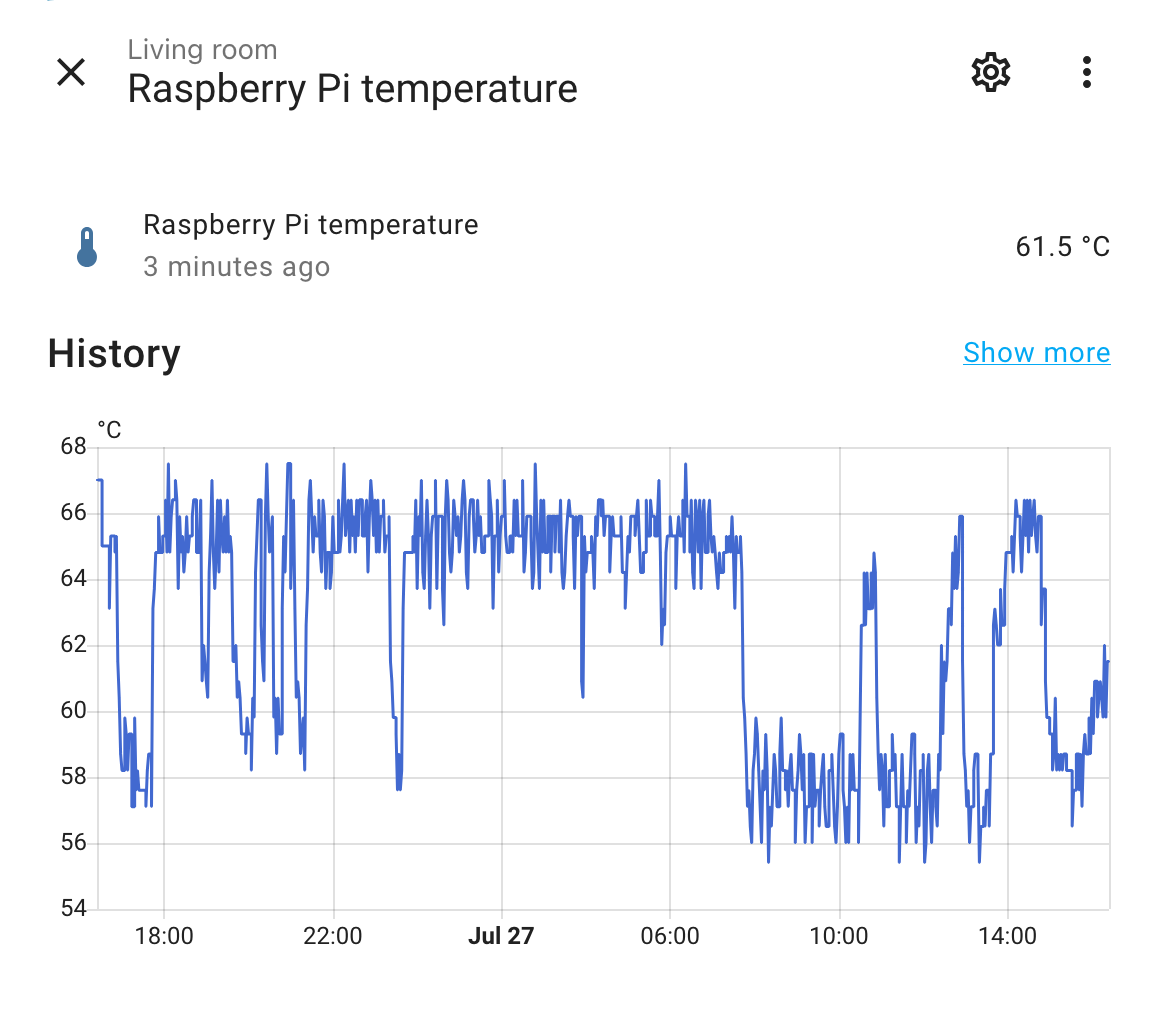The image size is (1159, 1028).
Task: Click the 56 y-axis label
Action: (74, 842)
